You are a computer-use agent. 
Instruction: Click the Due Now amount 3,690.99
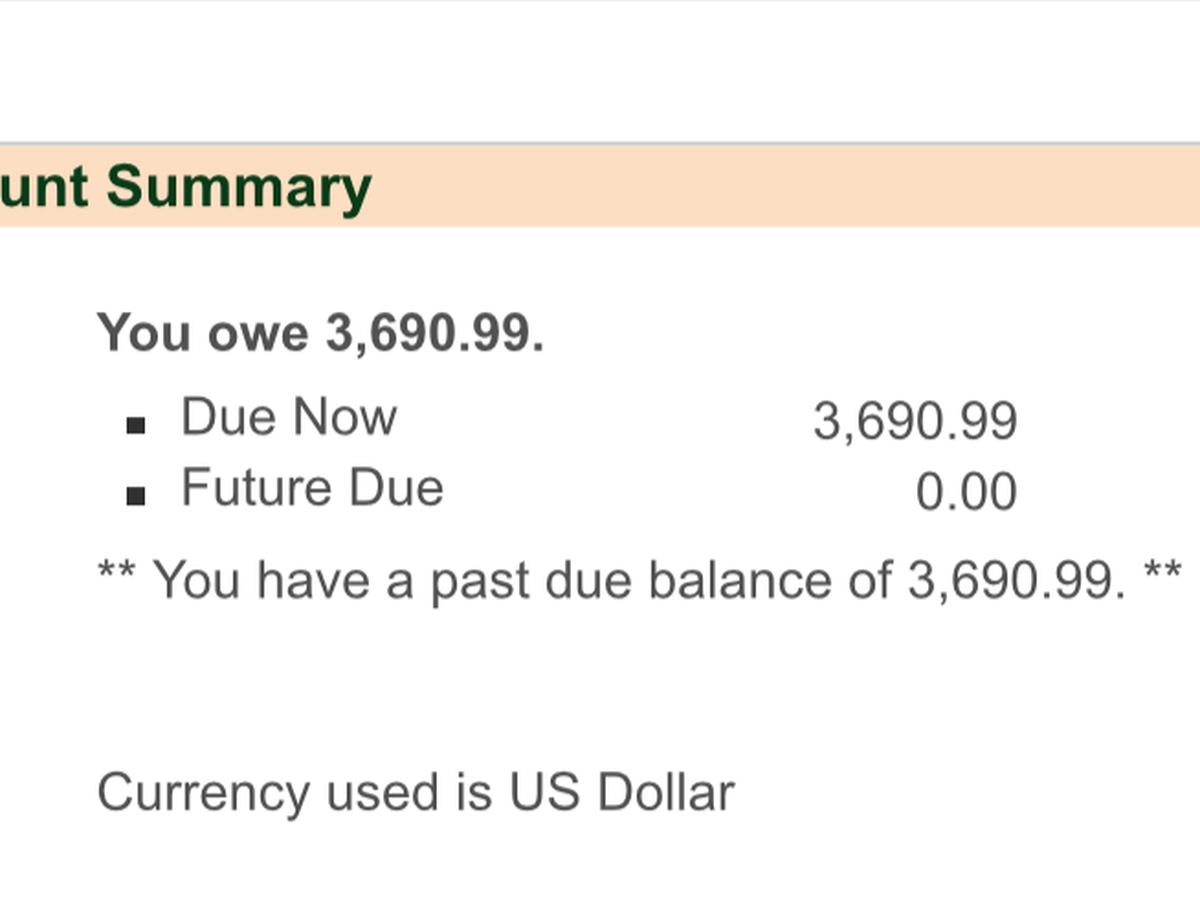[x=915, y=421]
